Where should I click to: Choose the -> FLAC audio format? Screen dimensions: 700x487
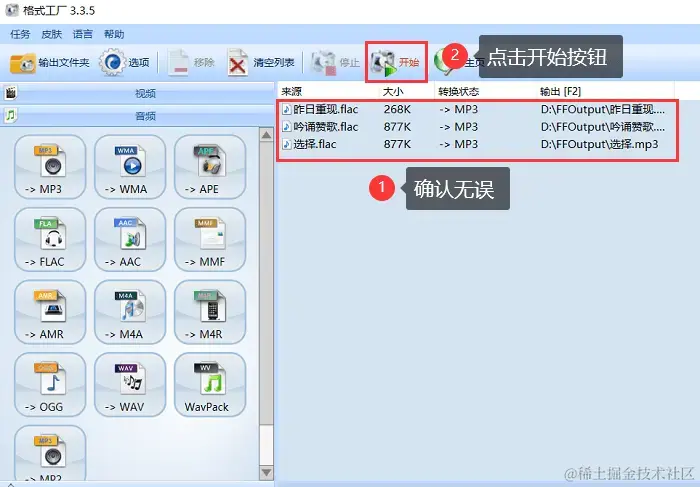click(x=50, y=239)
